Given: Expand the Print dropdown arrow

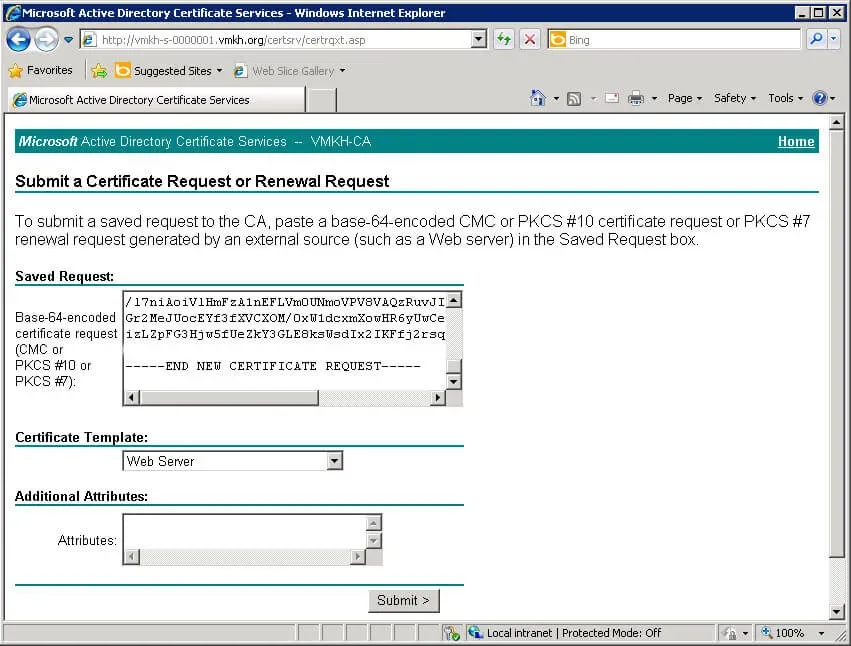Looking at the screenshot, I should tap(654, 98).
